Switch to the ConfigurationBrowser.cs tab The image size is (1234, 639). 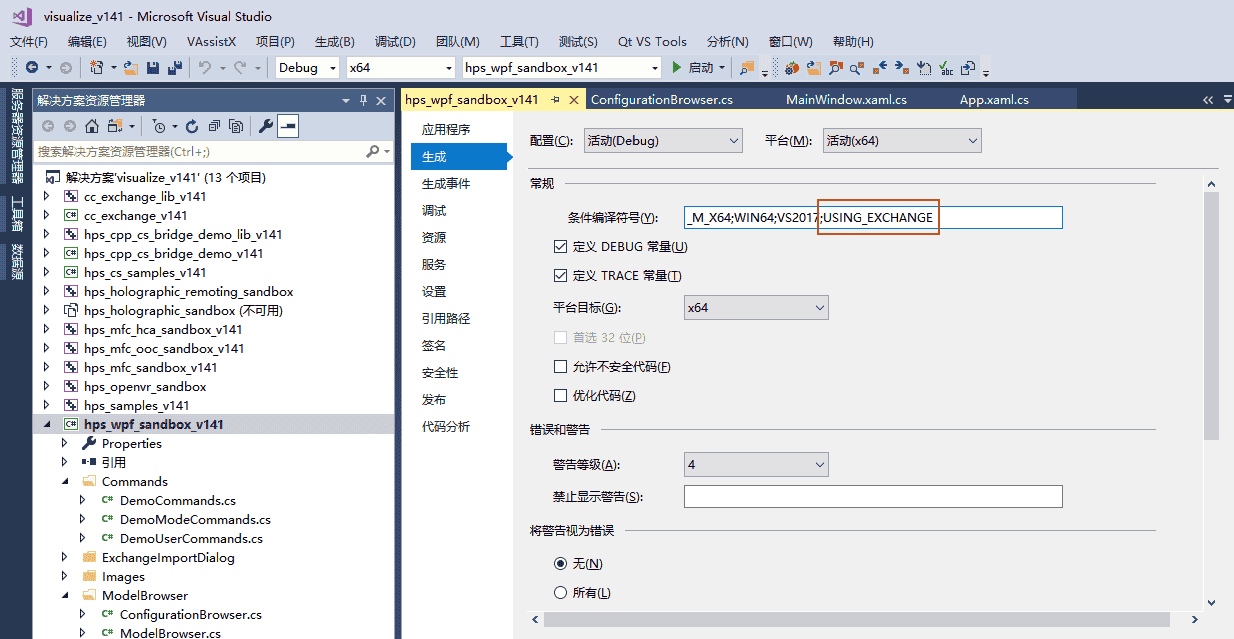click(x=662, y=100)
